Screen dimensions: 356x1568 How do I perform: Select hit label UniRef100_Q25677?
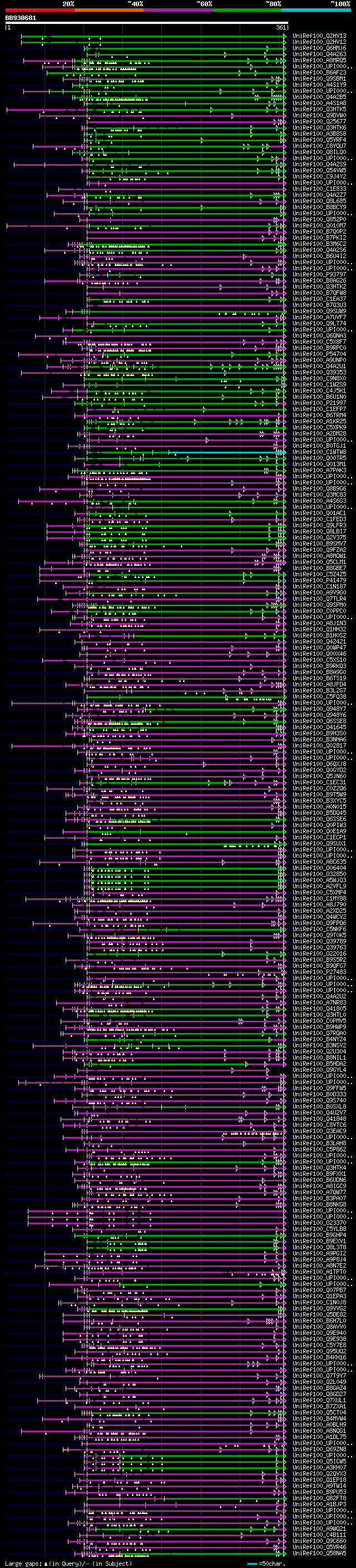[319, 122]
